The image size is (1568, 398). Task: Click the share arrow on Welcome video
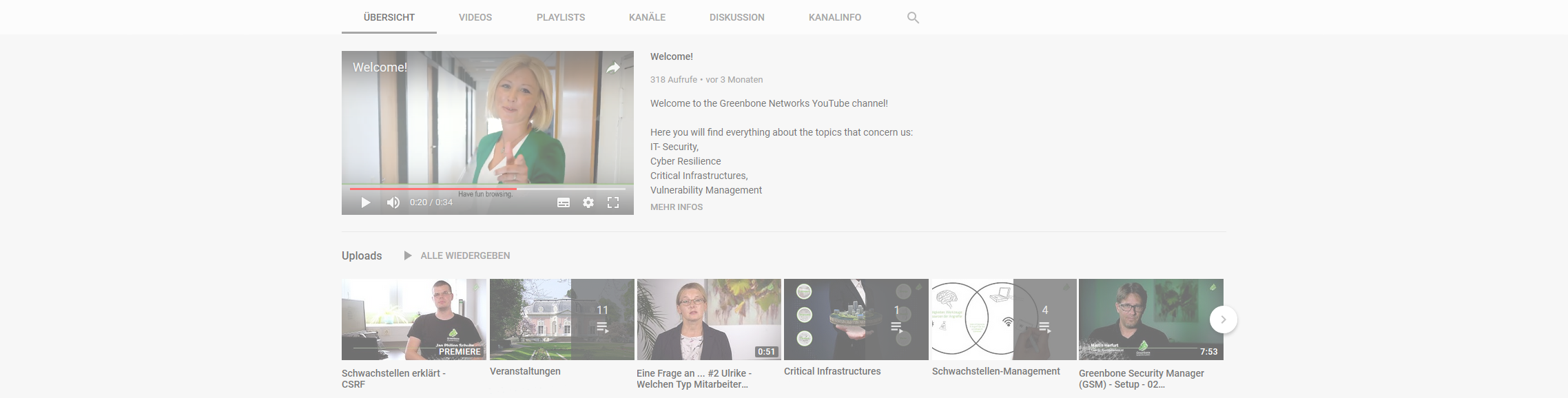tap(612, 67)
